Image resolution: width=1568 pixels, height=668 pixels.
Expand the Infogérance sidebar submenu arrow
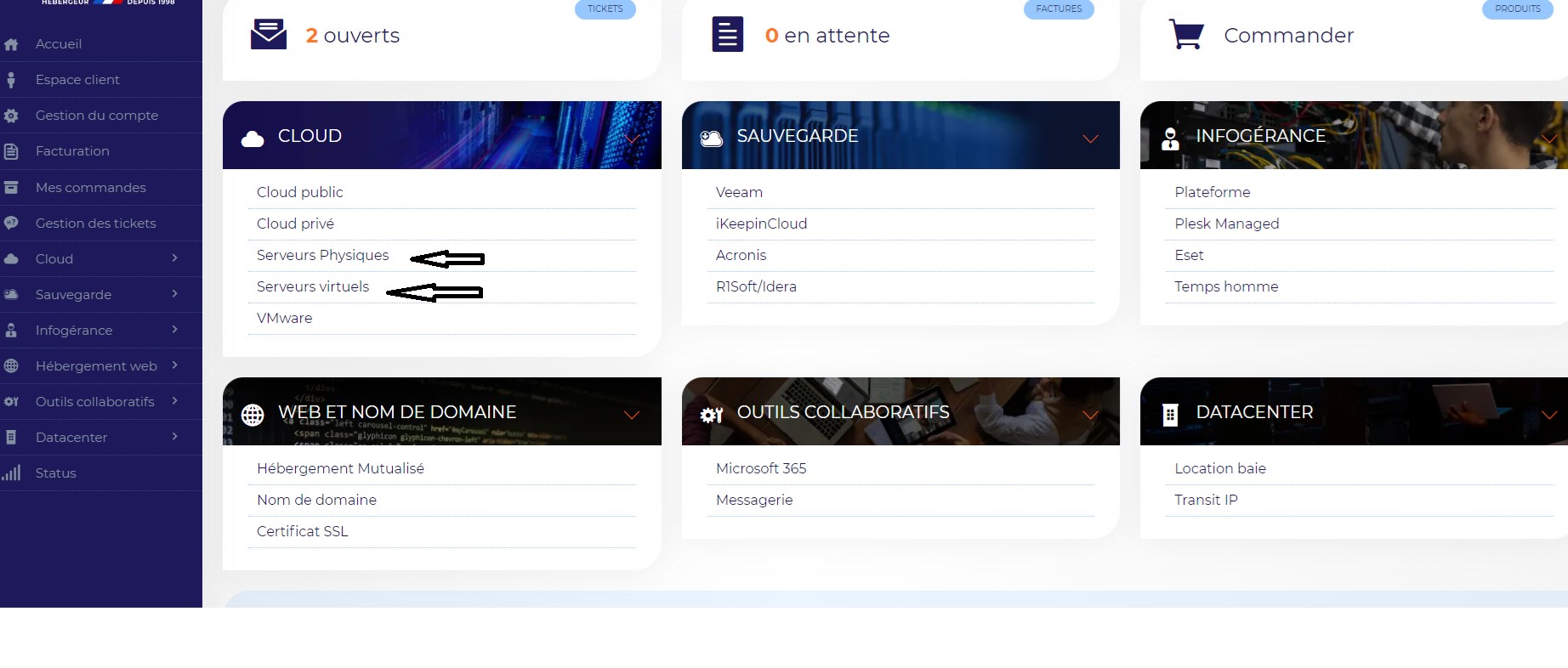(174, 329)
